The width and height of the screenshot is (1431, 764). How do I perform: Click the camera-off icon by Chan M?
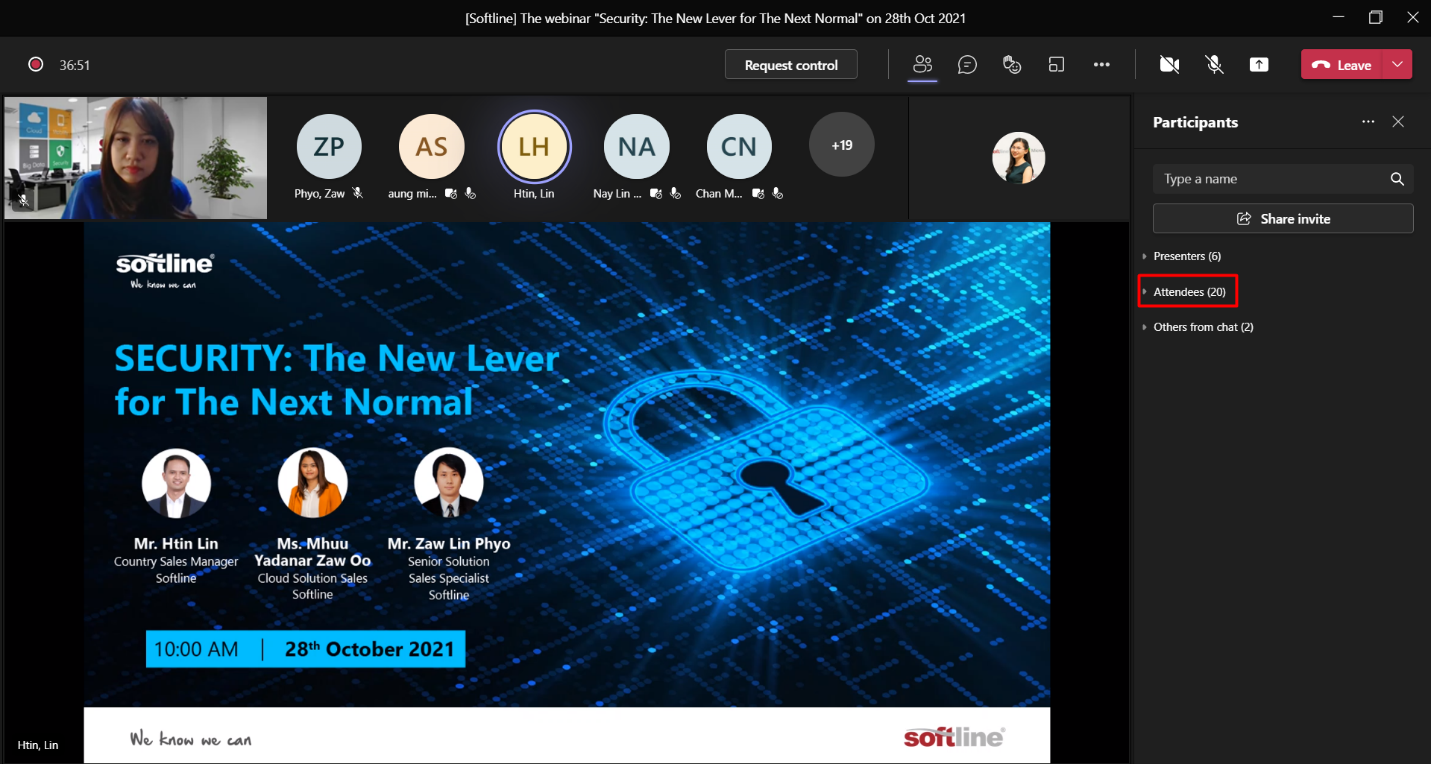click(x=759, y=193)
